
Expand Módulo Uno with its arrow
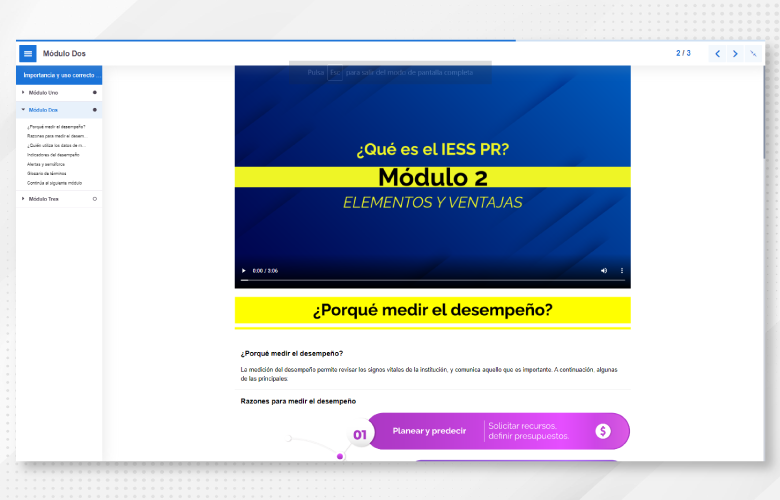[x=23, y=93]
